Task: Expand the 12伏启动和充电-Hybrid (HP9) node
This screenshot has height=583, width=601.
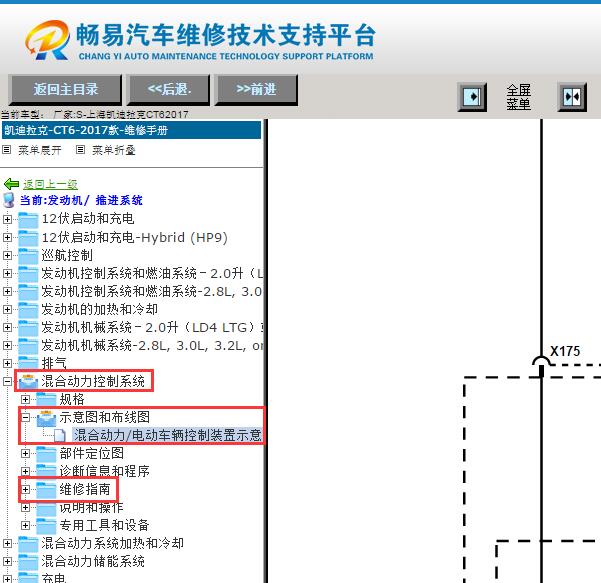Action: point(7,238)
